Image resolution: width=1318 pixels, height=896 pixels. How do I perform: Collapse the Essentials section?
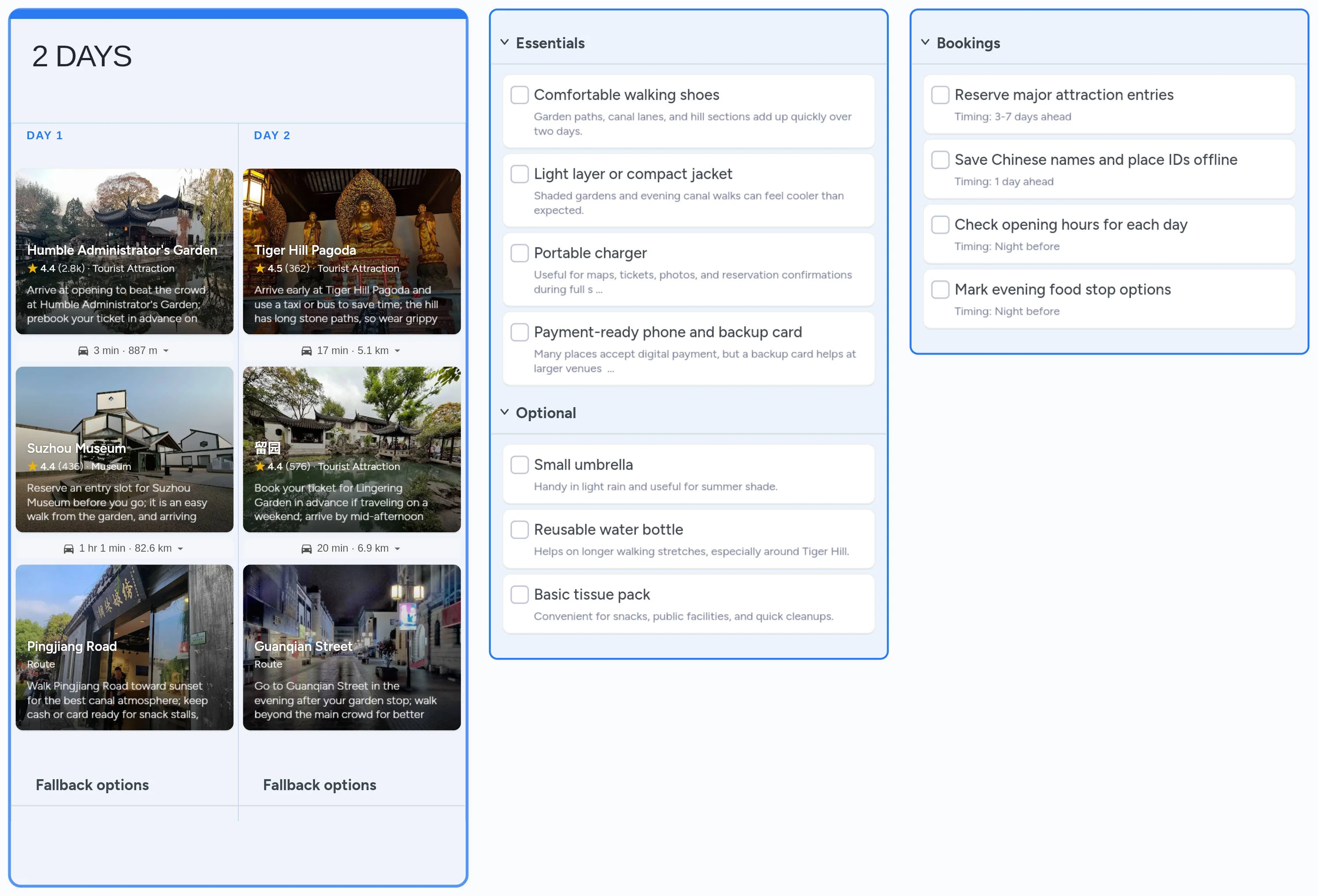[x=505, y=42]
